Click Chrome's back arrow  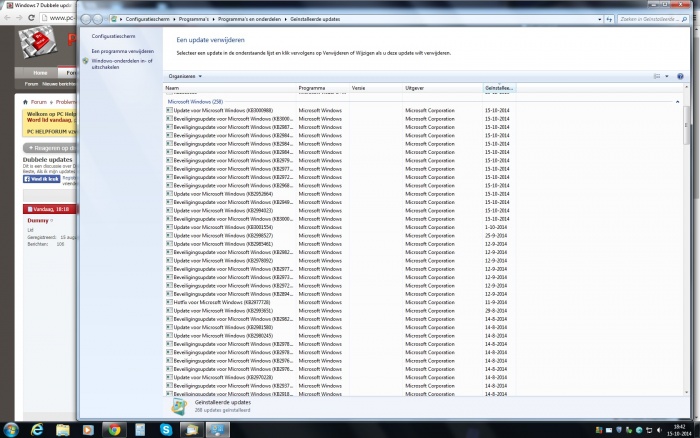pos(7,18)
